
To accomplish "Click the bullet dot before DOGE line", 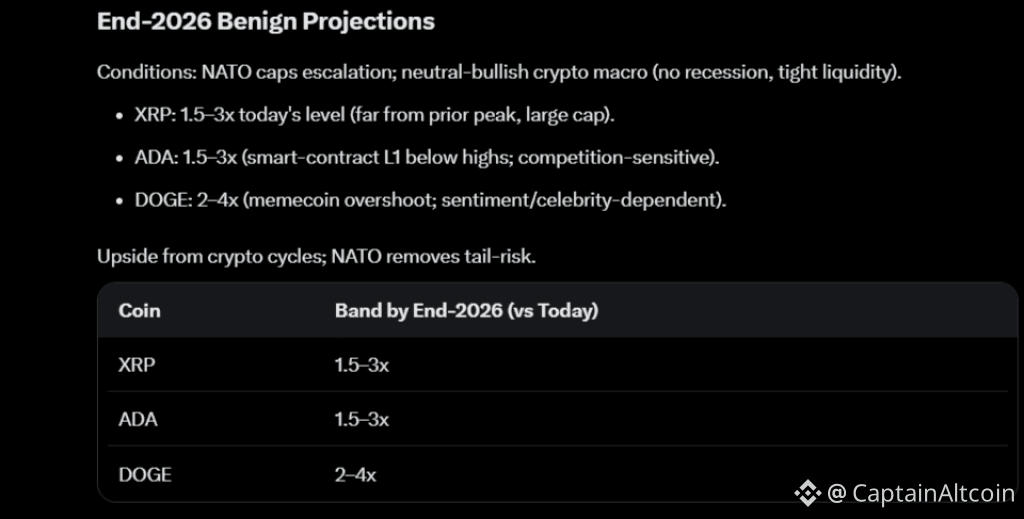I will pos(120,201).
